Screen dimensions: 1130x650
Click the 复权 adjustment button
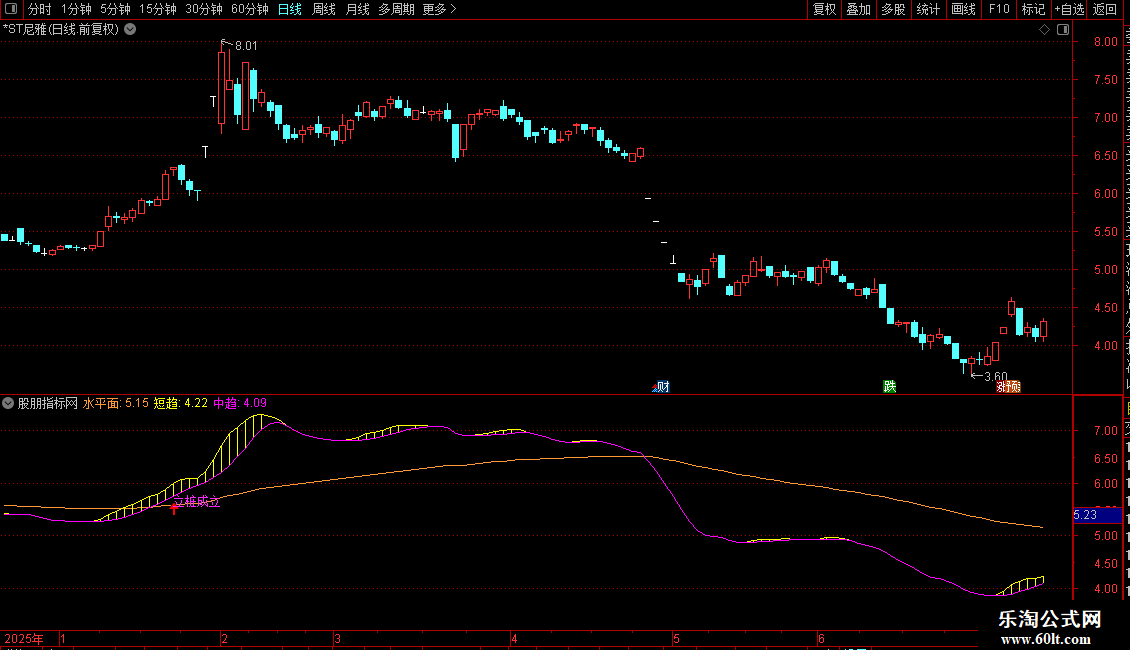824,9
